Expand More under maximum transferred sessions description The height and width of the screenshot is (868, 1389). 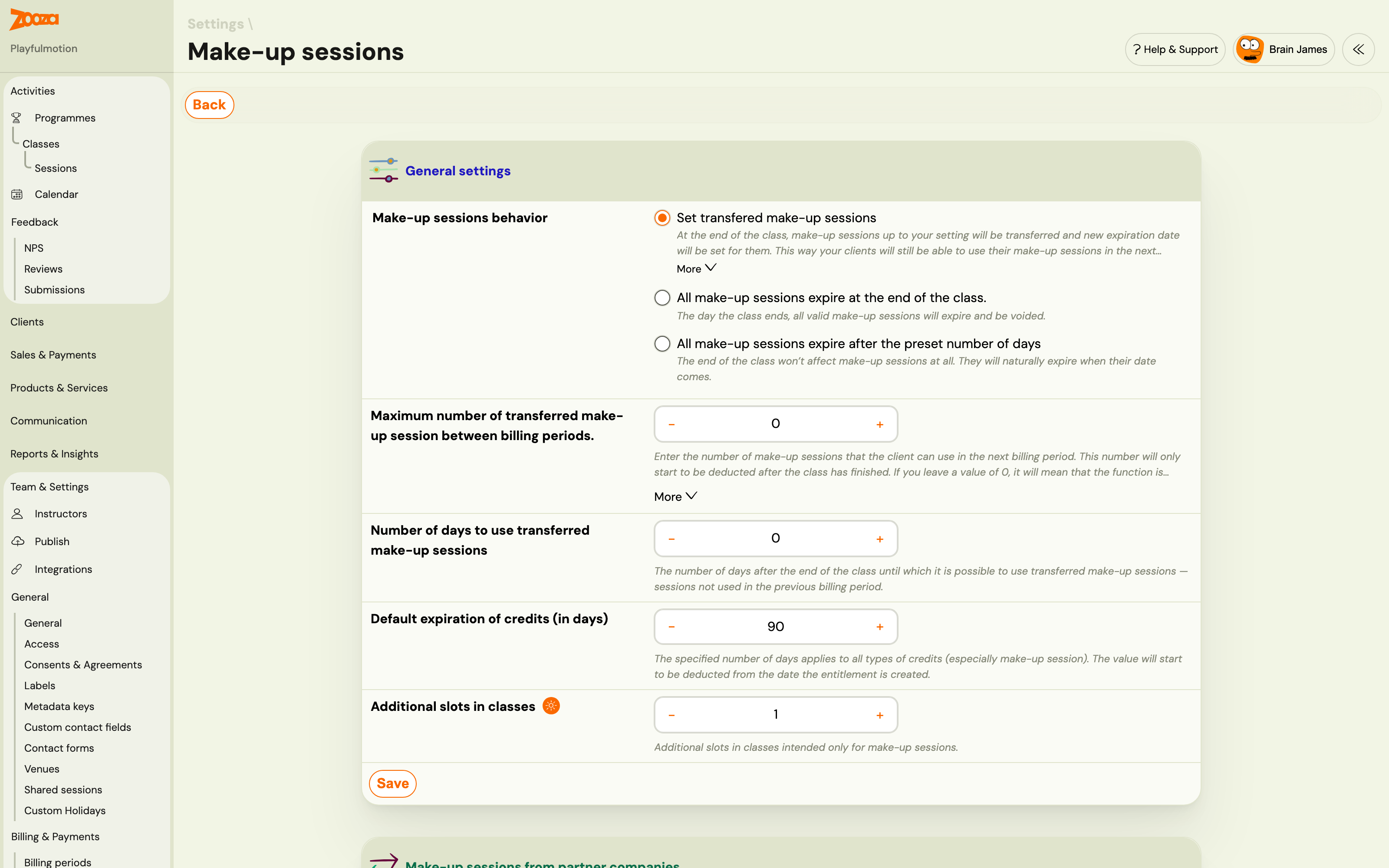point(675,496)
